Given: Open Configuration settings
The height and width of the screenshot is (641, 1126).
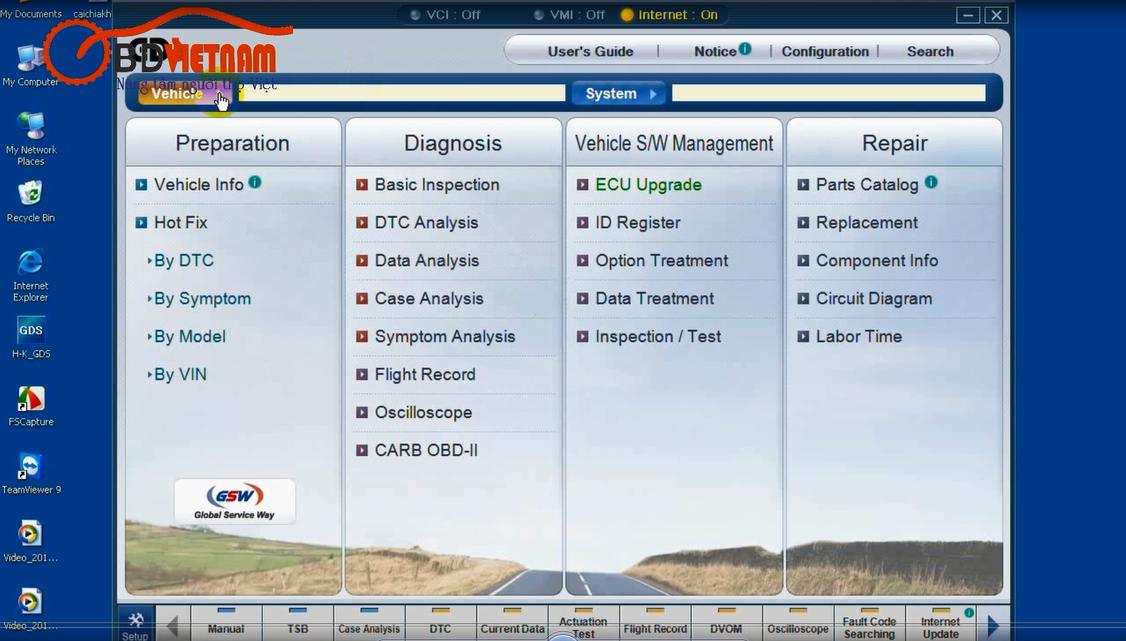Looking at the screenshot, I should pos(825,52).
